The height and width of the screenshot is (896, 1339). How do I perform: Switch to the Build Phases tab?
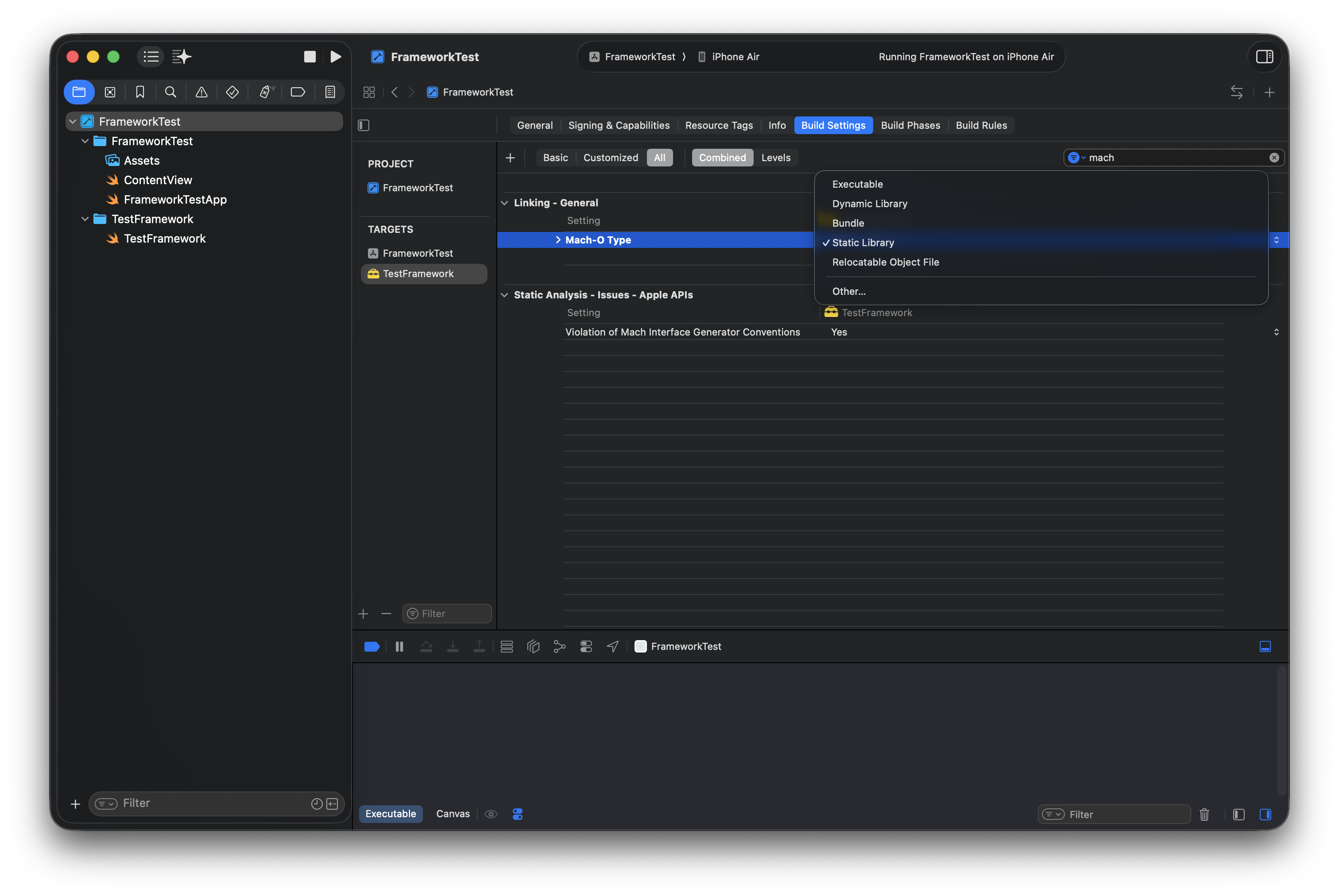click(910, 125)
